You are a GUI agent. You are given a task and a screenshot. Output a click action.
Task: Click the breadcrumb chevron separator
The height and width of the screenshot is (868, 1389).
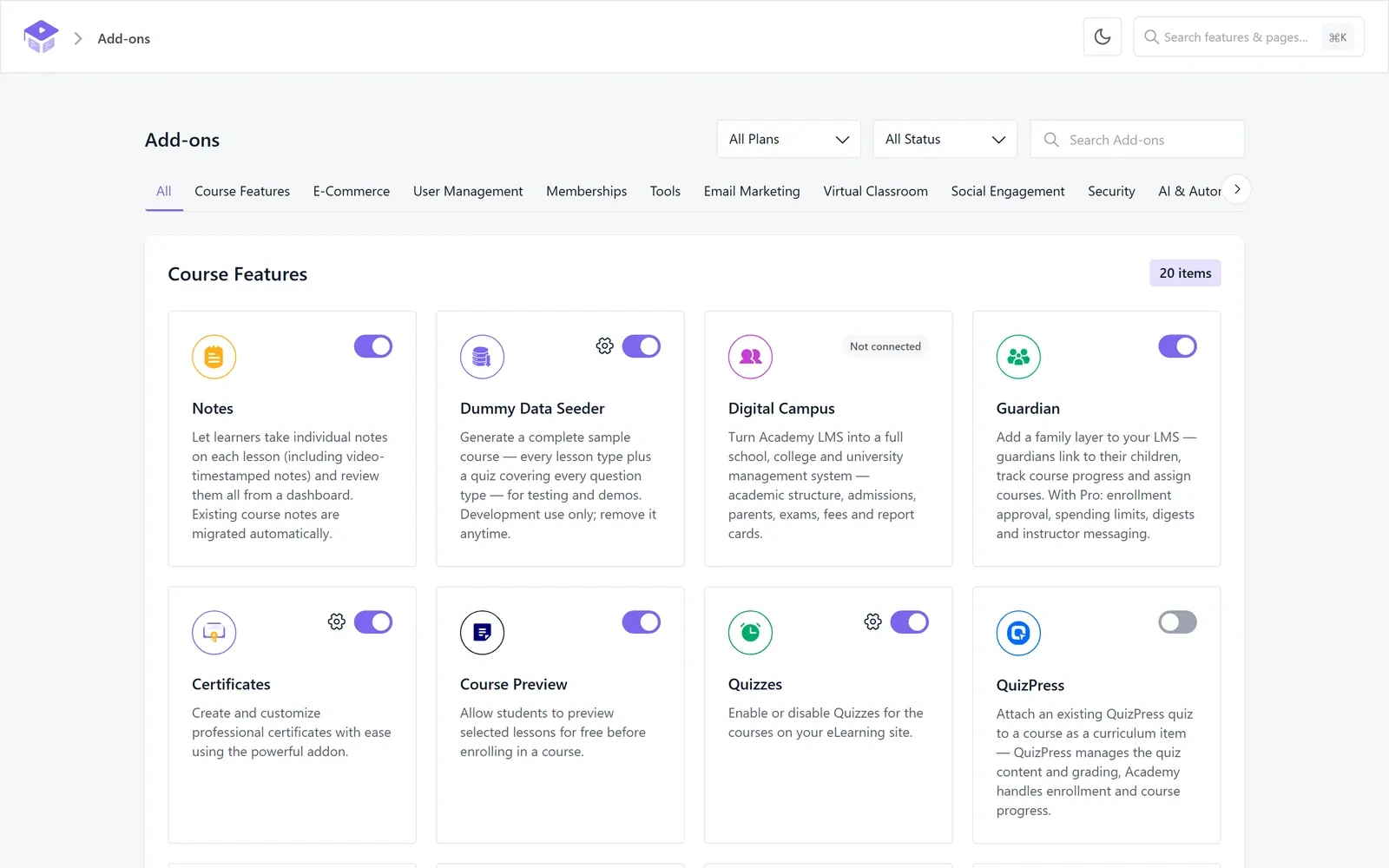(x=78, y=38)
